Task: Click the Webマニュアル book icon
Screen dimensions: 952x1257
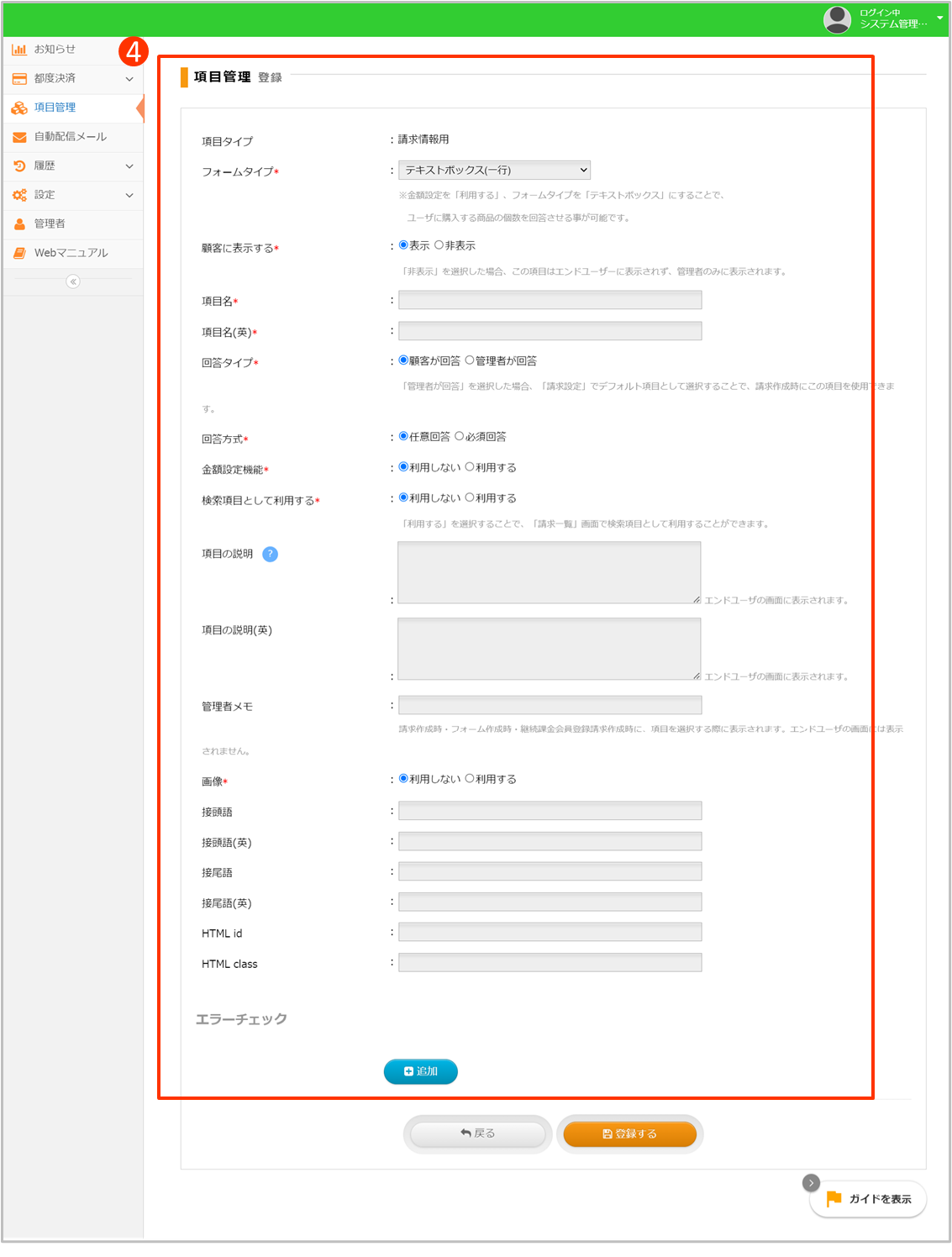Action: (18, 253)
